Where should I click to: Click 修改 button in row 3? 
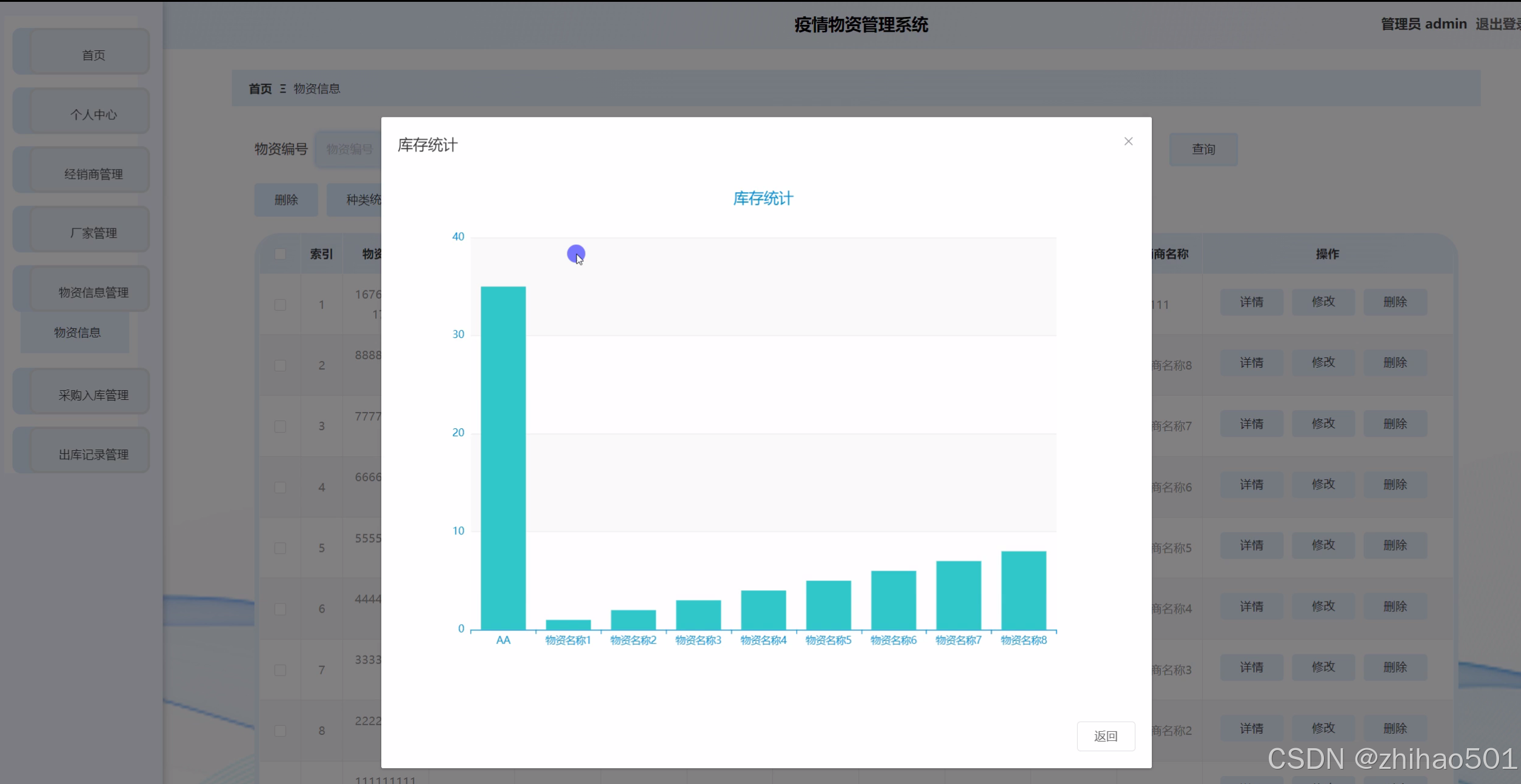tap(1323, 424)
